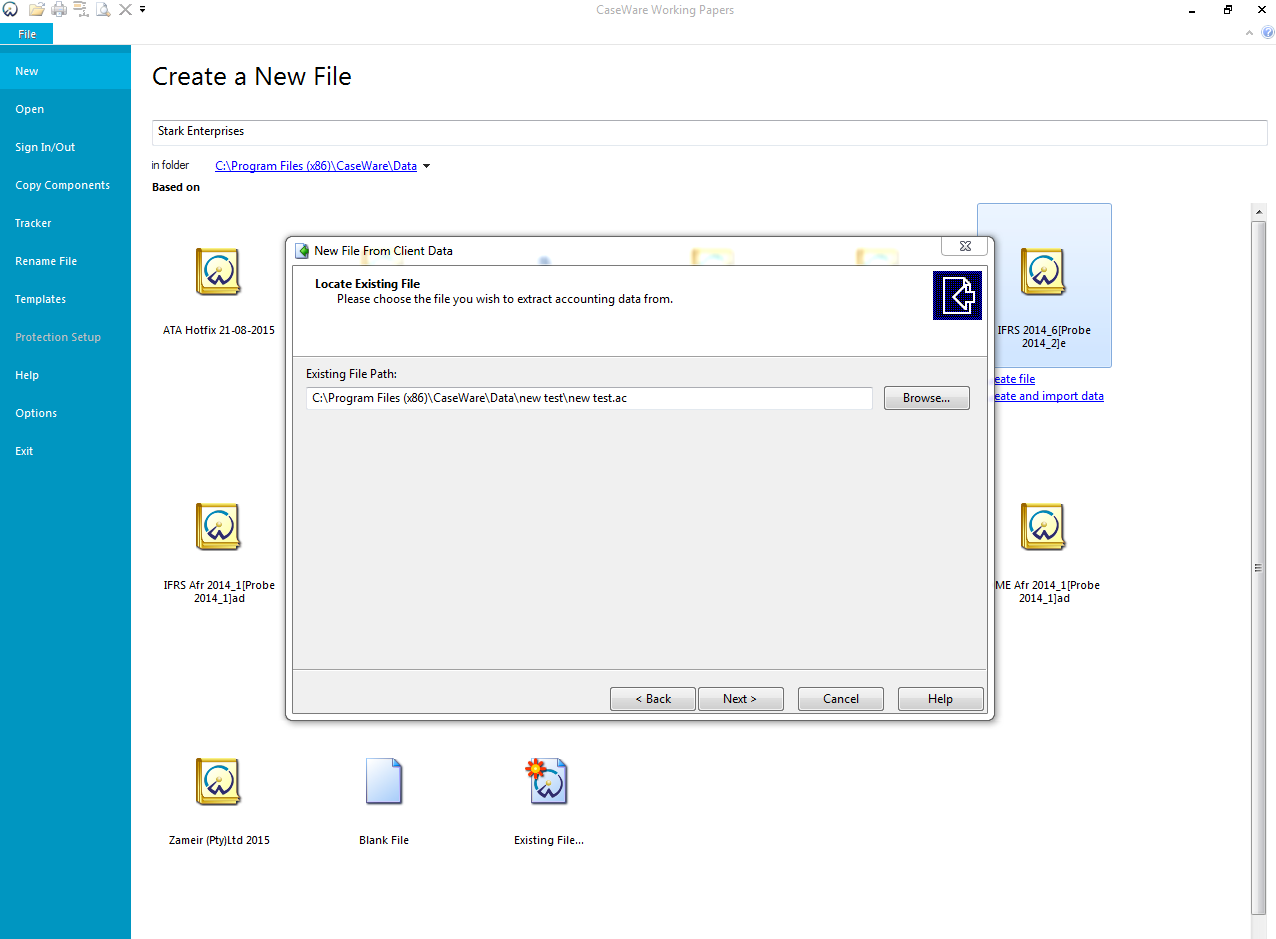Screen dimensions: 1276x939
Task: Click the Browse... button
Action: pyautogui.click(x=927, y=398)
